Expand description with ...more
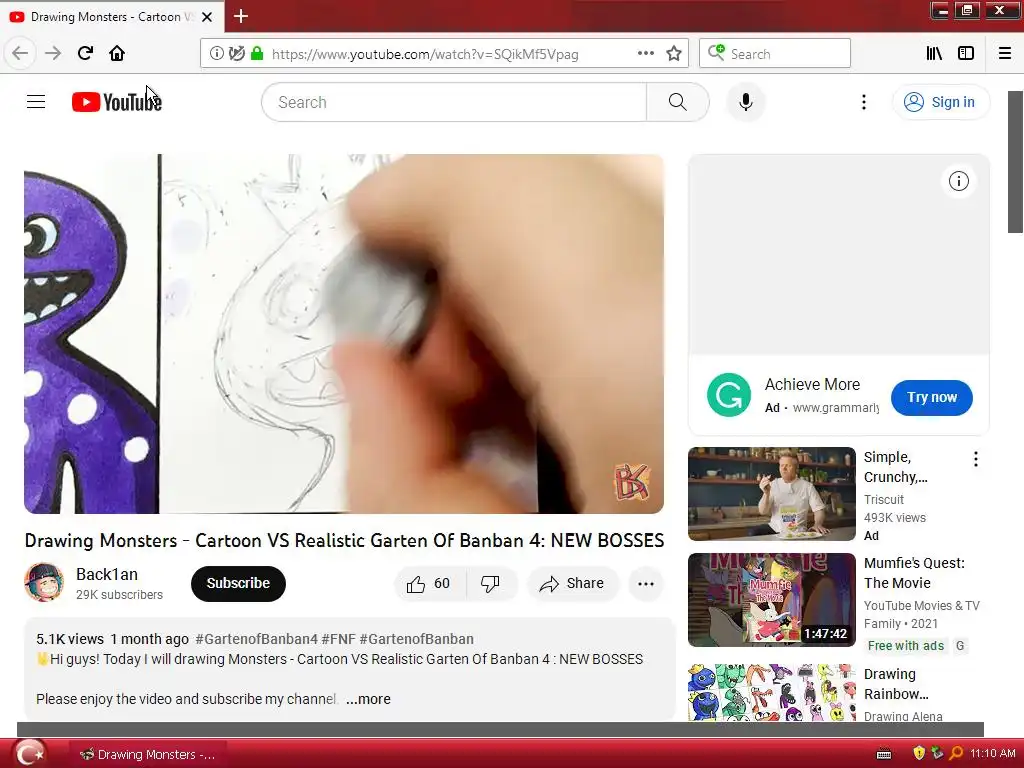 [x=368, y=699]
